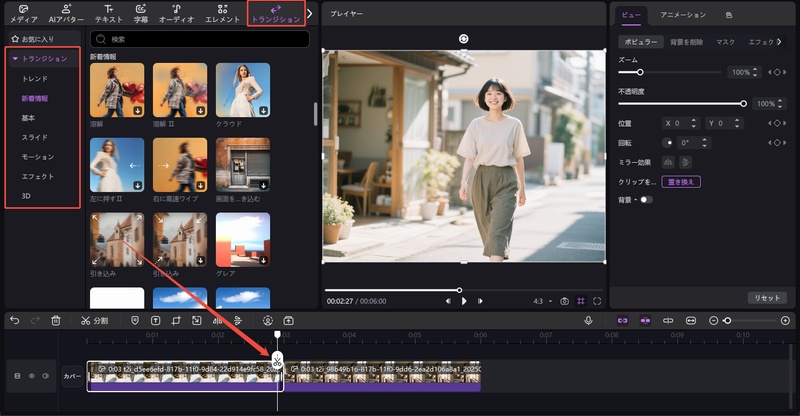Zoom in timeline with plus icon
Image resolution: width=800 pixels, height=416 pixels.
(785, 321)
